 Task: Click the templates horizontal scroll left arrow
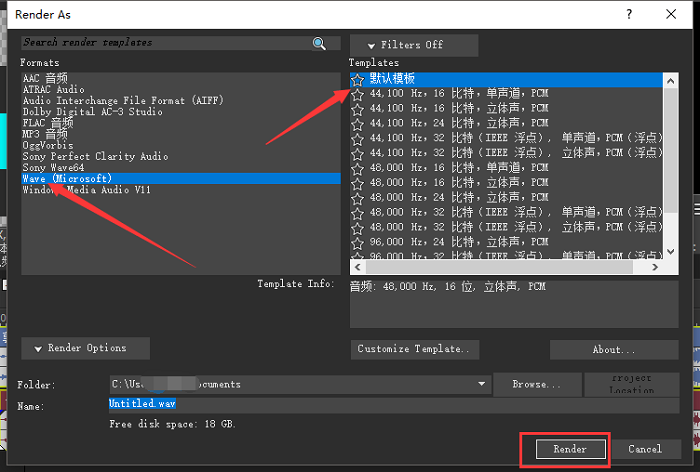(357, 267)
